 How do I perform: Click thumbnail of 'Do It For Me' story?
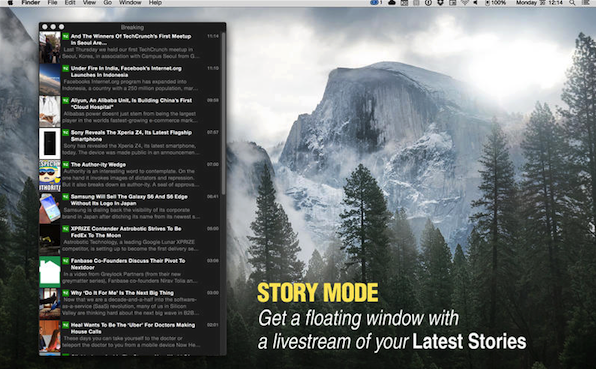[x=50, y=304]
